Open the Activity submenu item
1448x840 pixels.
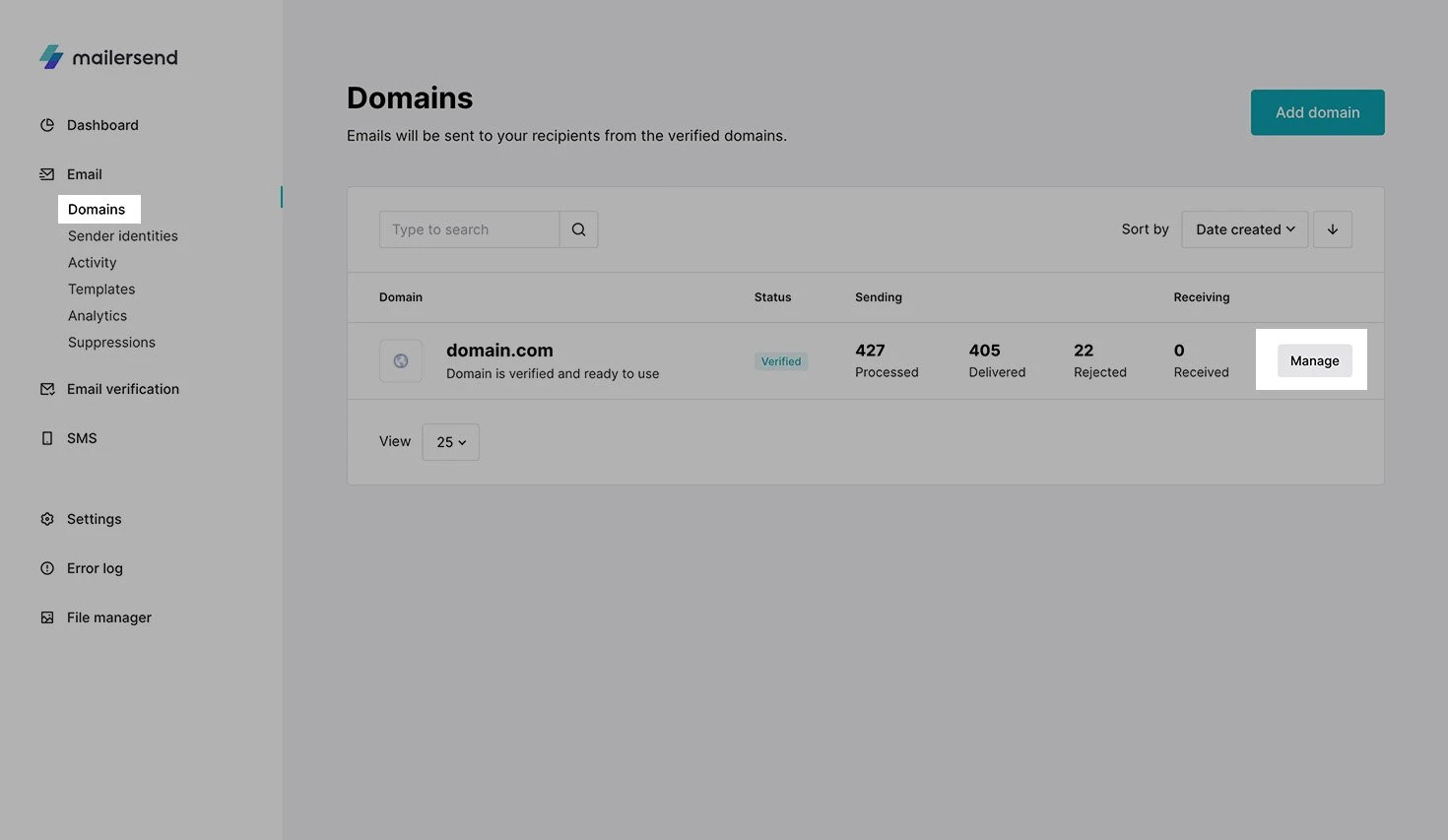click(x=92, y=263)
